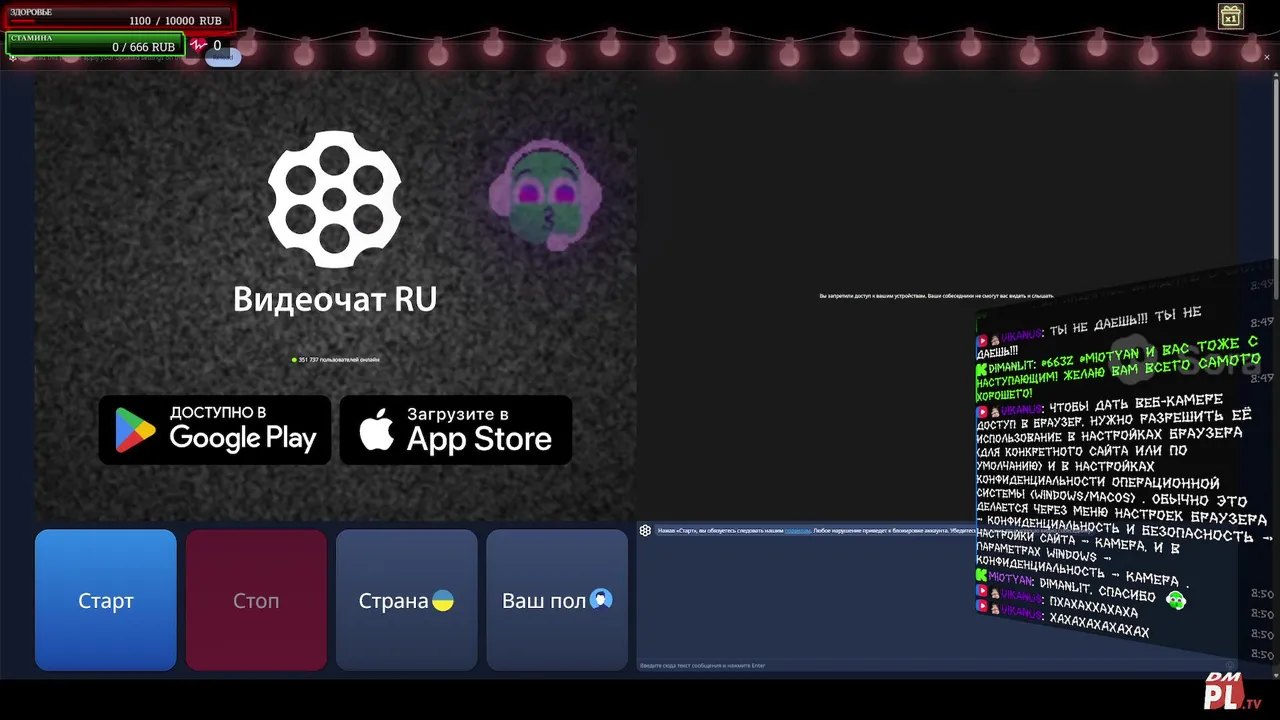Click the MIOTYAN username in stream chat

1011,579
